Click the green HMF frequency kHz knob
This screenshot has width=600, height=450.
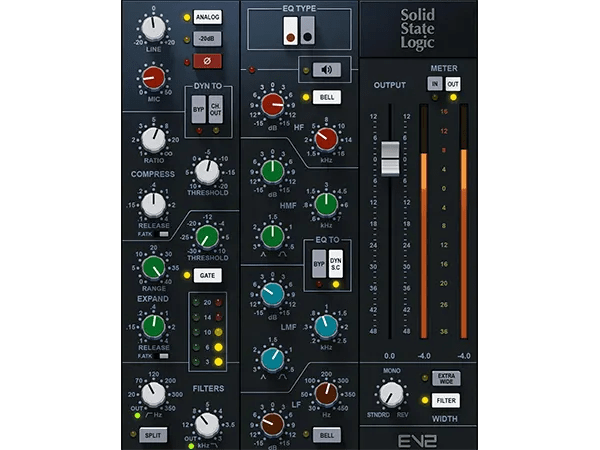pyautogui.click(x=326, y=204)
